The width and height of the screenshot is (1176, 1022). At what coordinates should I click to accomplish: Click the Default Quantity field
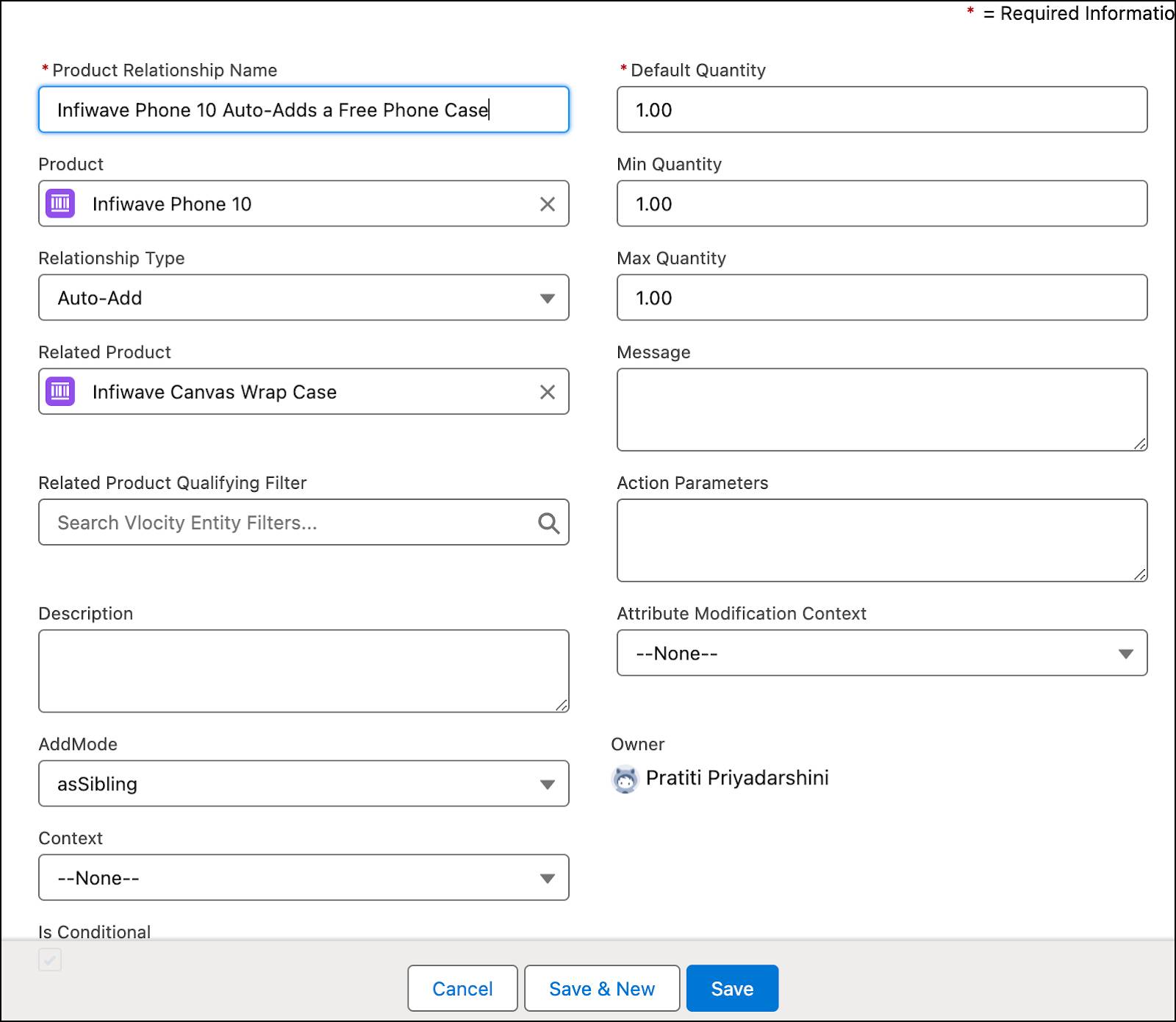pos(882,110)
